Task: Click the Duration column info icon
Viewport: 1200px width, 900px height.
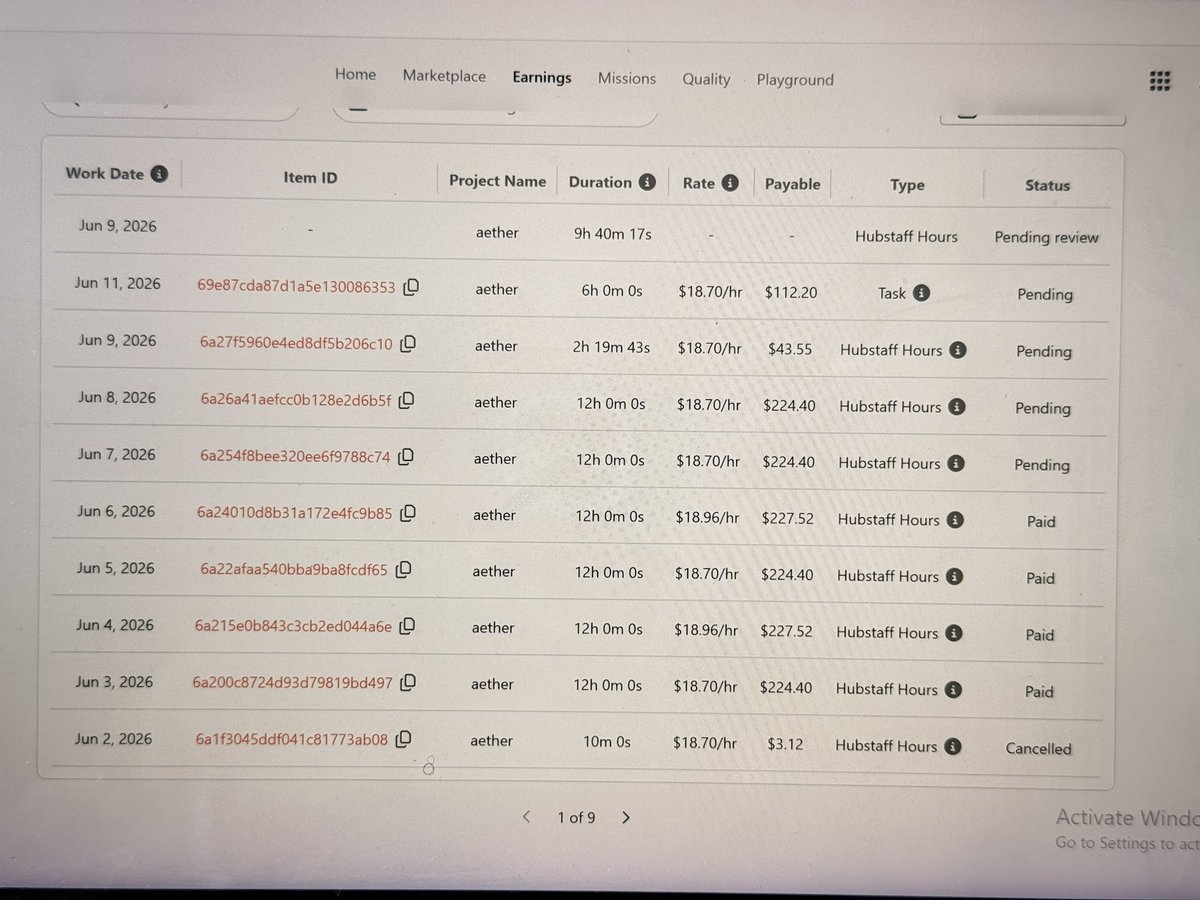Action: coord(647,182)
